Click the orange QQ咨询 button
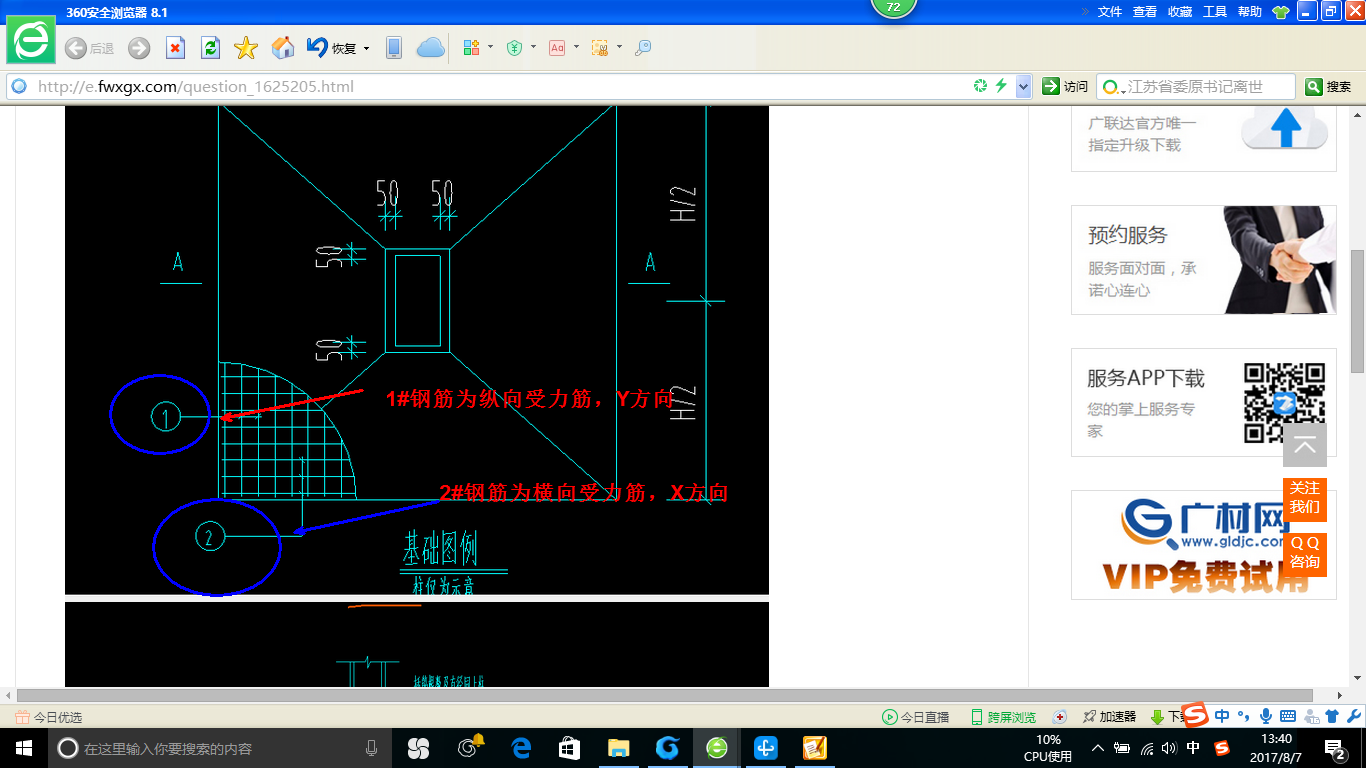The height and width of the screenshot is (768, 1366). [1305, 553]
